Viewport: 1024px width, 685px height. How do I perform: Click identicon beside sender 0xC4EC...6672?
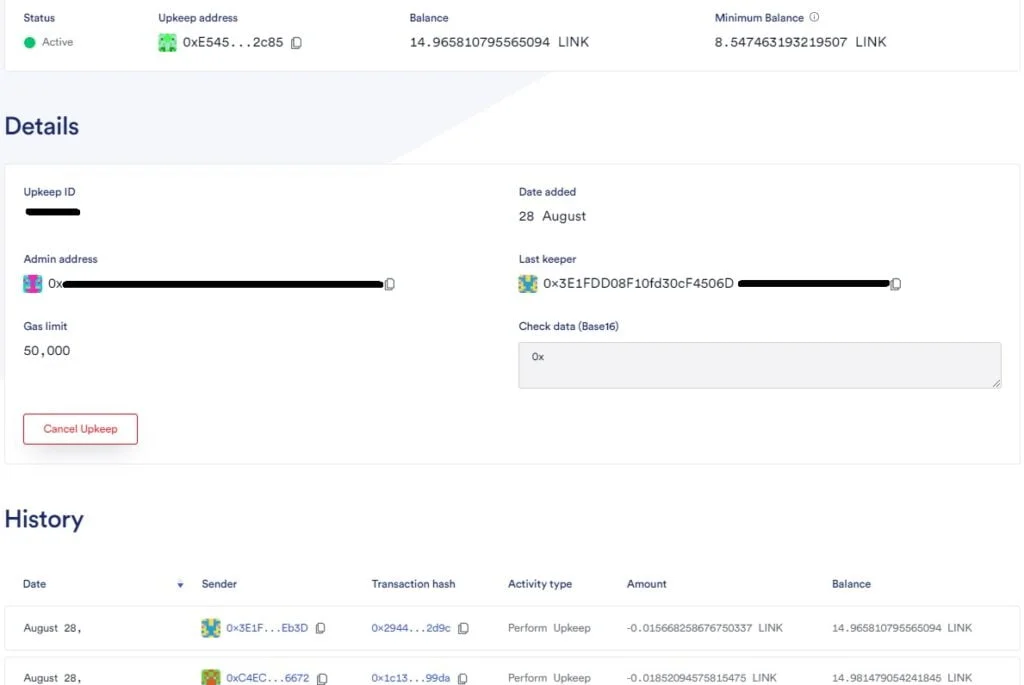tap(210, 677)
